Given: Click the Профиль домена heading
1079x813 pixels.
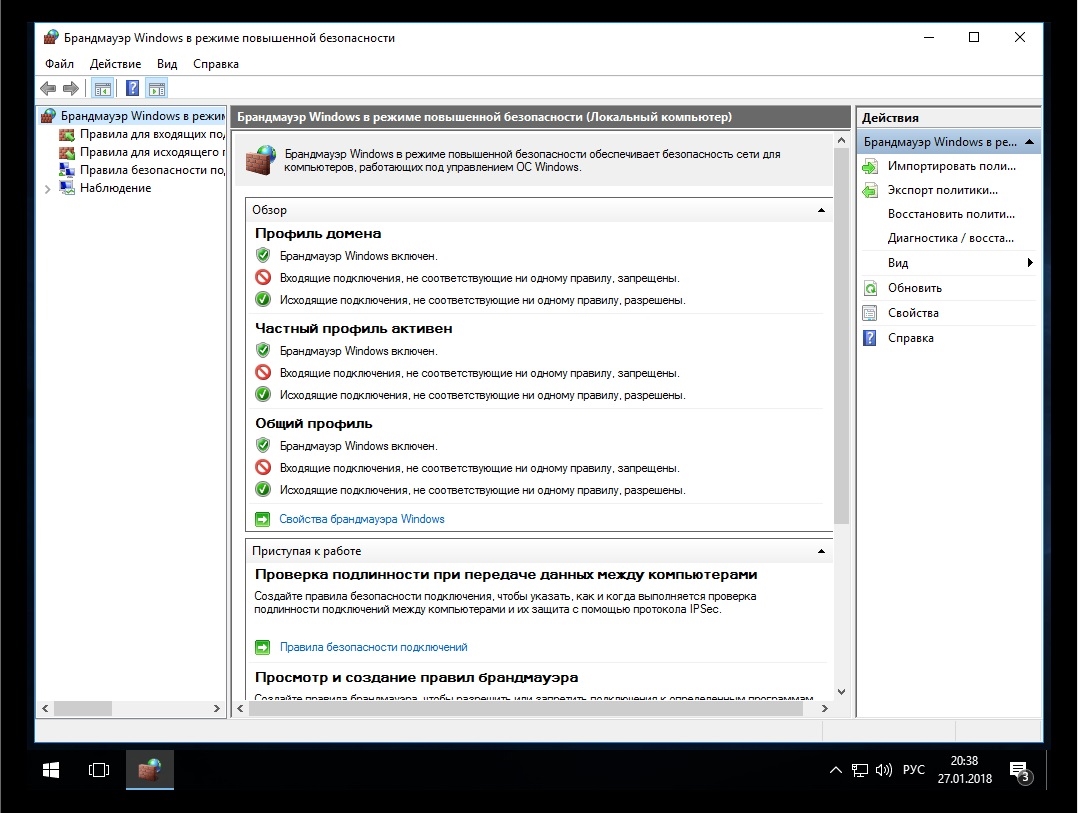Looking at the screenshot, I should pyautogui.click(x=318, y=233).
